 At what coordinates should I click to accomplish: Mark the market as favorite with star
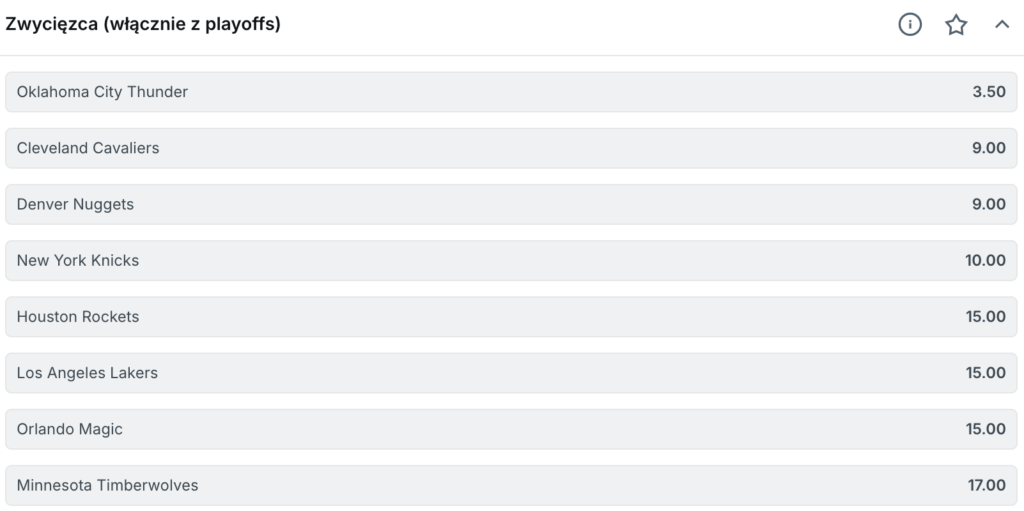click(956, 25)
